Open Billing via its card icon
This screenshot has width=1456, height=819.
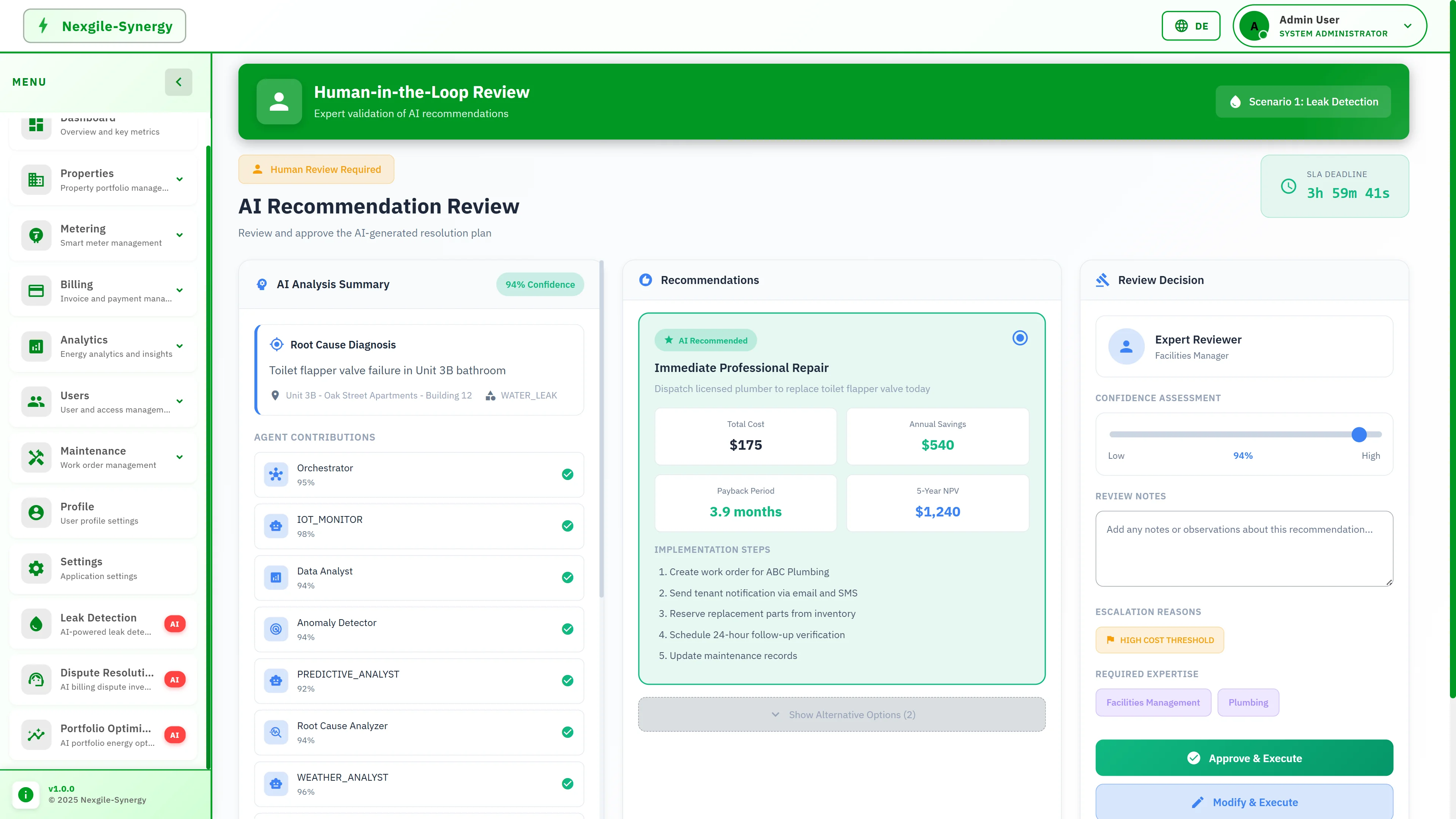36,290
